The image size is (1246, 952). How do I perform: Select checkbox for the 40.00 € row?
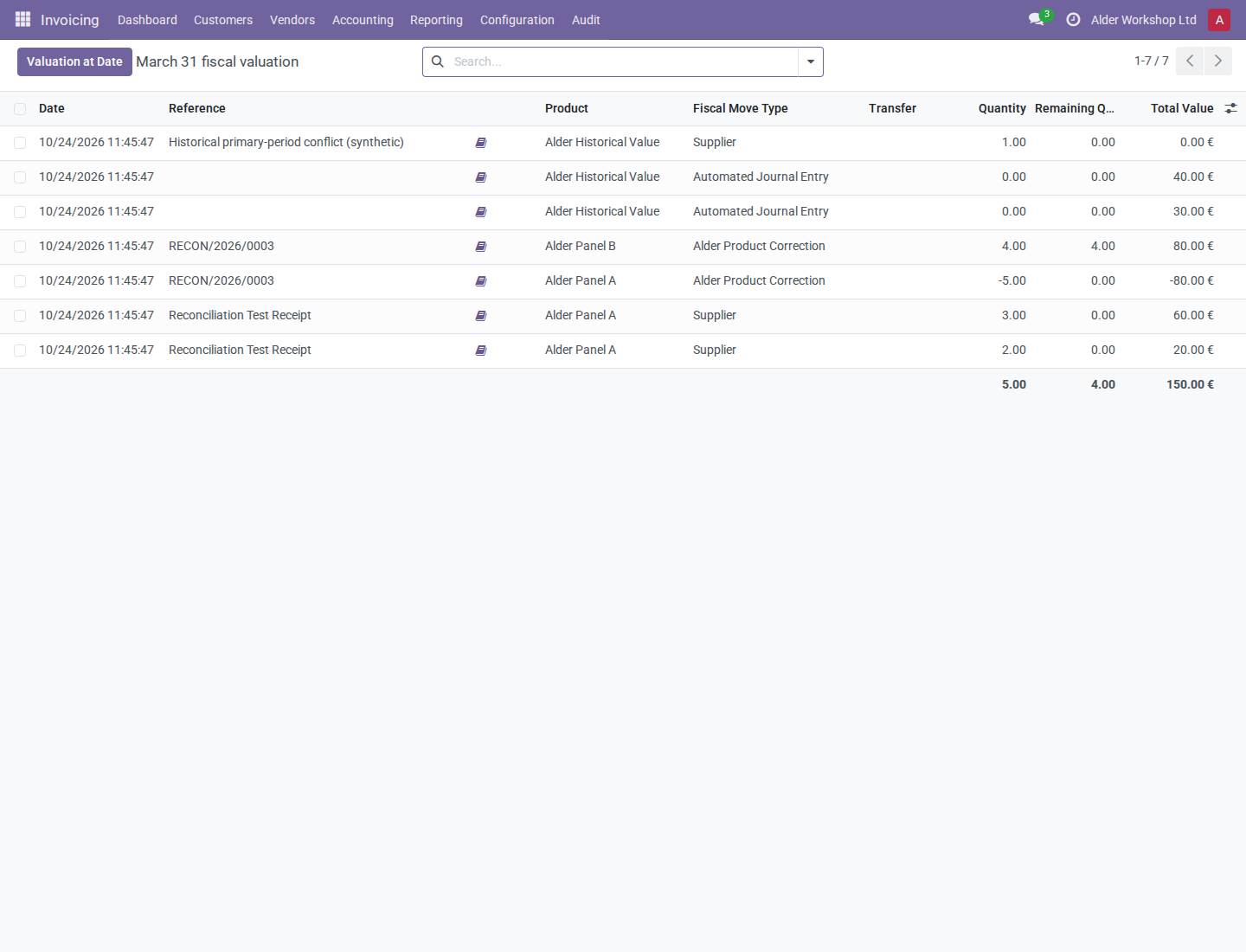(x=20, y=177)
